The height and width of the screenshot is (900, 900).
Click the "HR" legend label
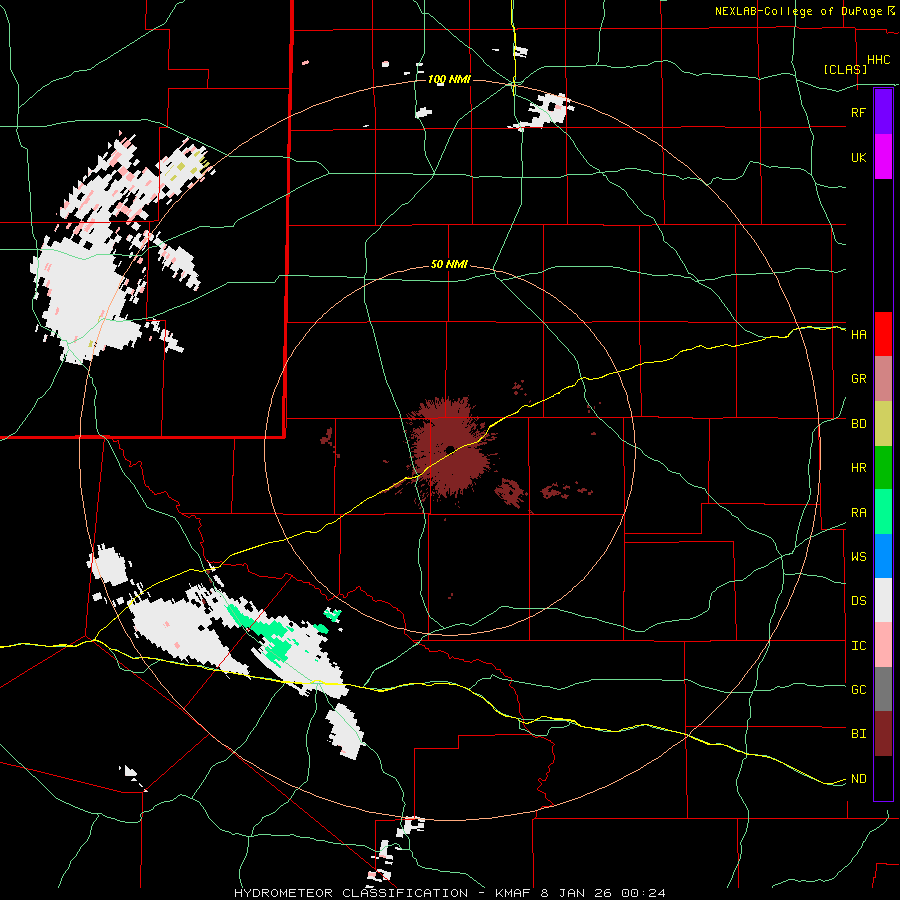pos(858,468)
